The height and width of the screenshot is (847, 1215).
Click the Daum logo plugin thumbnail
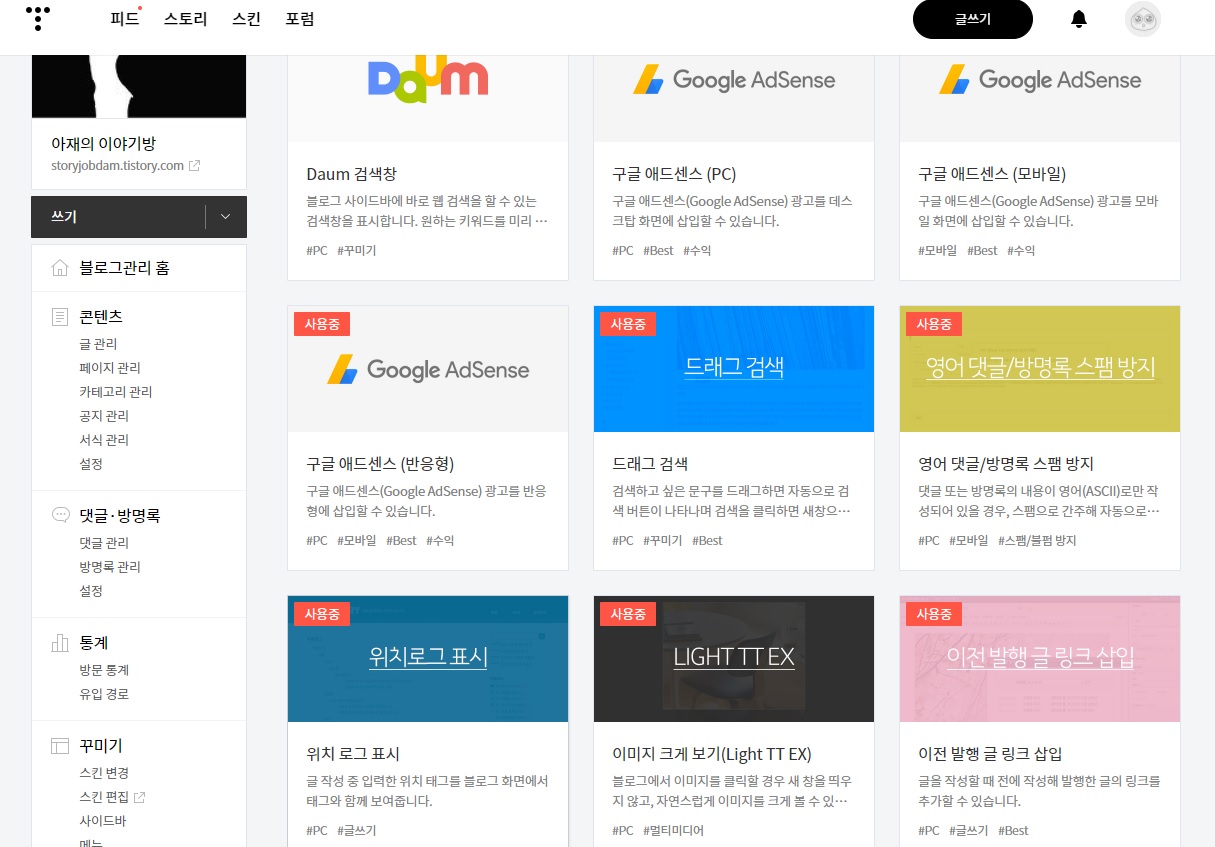428,99
